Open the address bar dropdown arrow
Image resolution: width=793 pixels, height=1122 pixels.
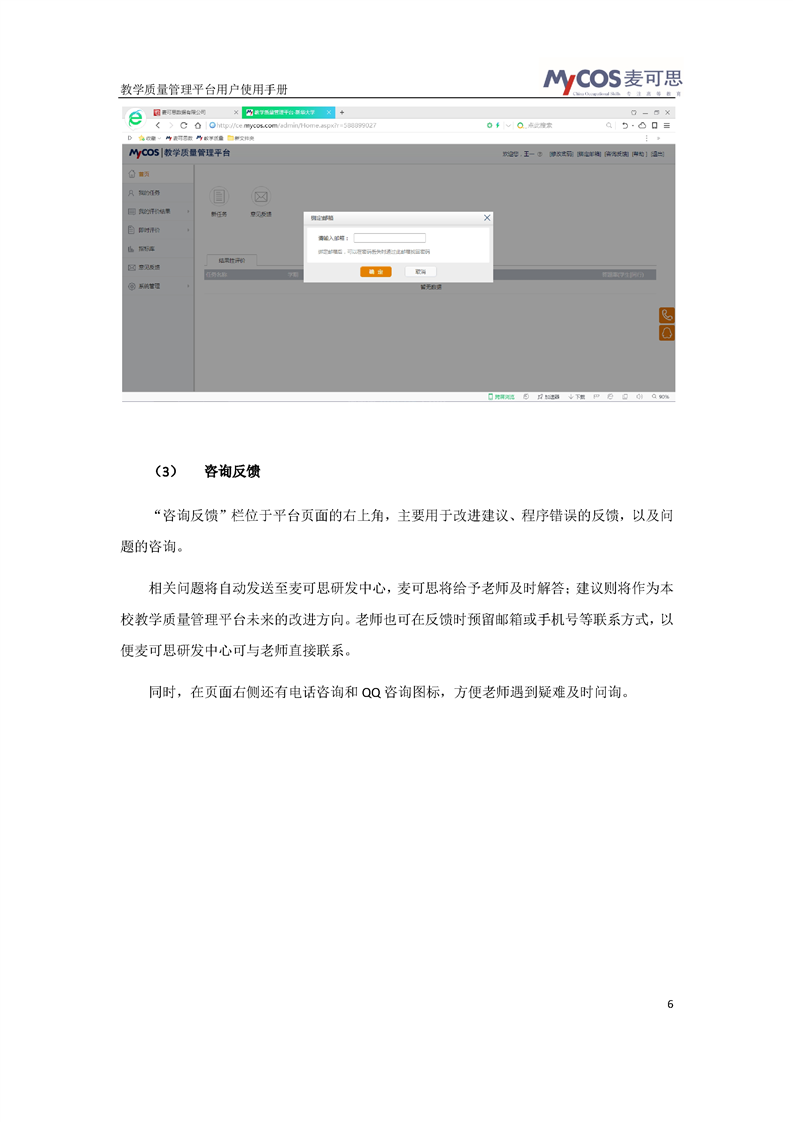click(508, 125)
